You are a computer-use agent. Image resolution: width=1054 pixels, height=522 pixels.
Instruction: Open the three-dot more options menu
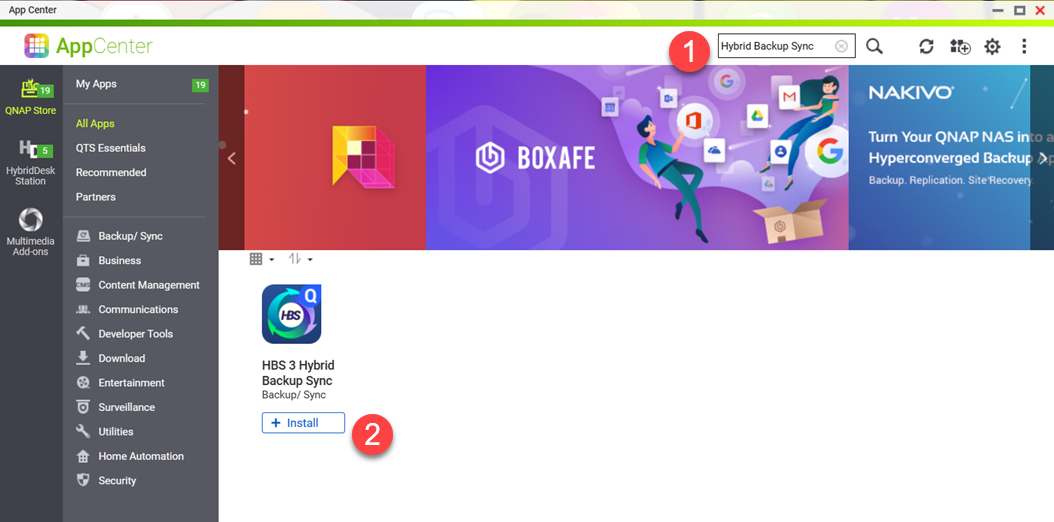pos(1024,46)
